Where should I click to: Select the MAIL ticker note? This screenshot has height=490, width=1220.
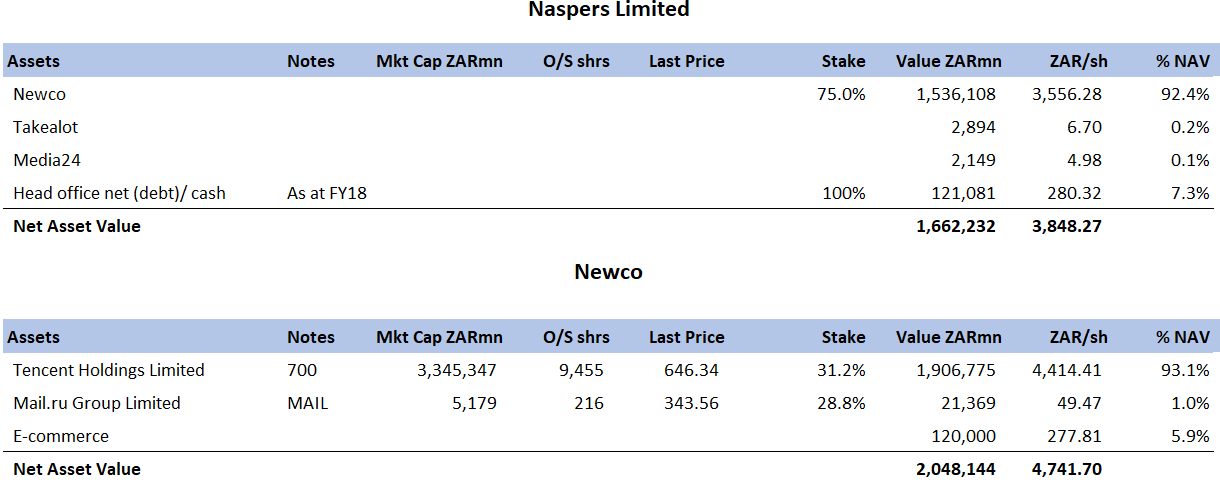pyautogui.click(x=307, y=403)
